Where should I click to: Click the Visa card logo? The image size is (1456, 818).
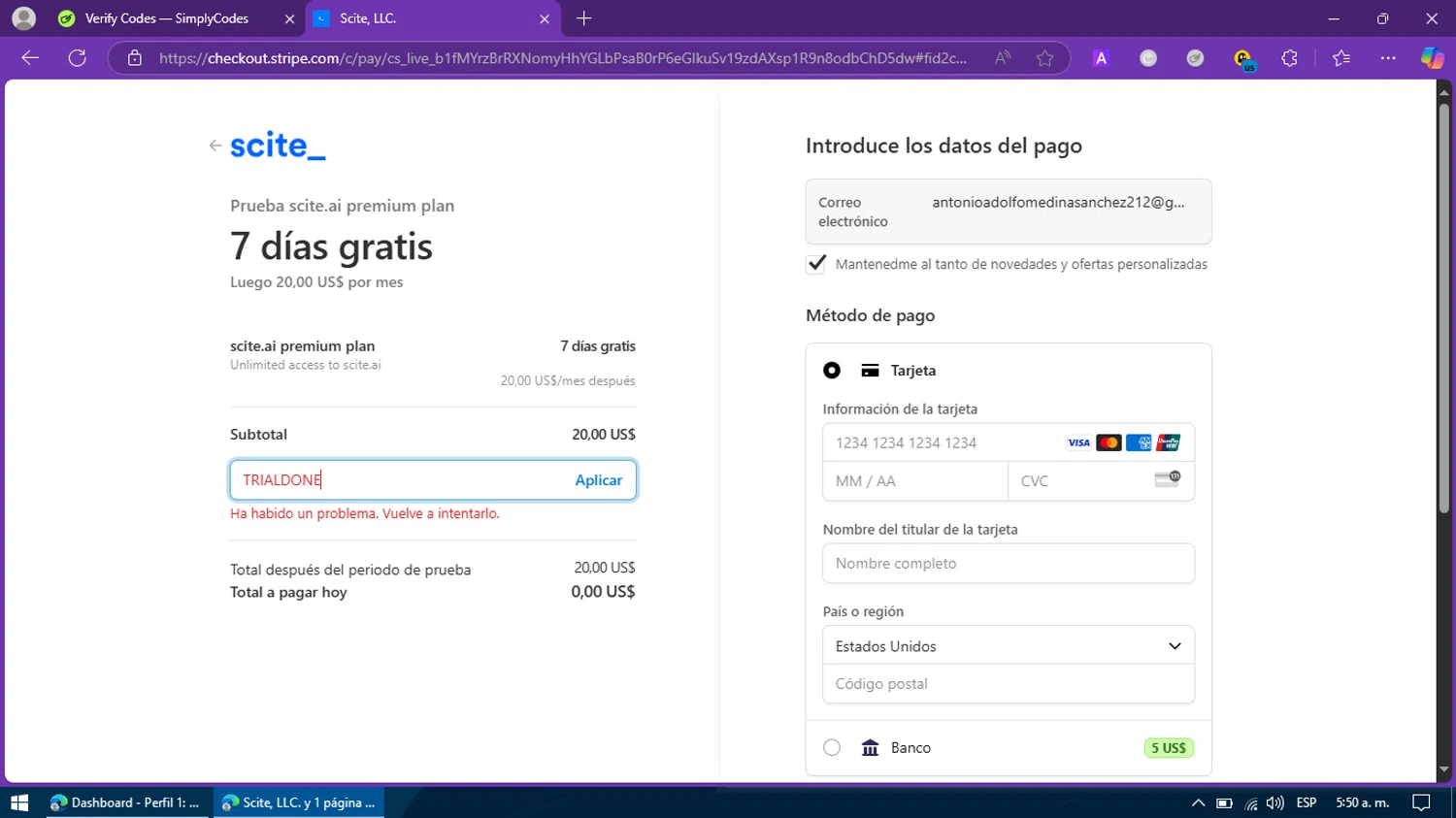coord(1078,442)
